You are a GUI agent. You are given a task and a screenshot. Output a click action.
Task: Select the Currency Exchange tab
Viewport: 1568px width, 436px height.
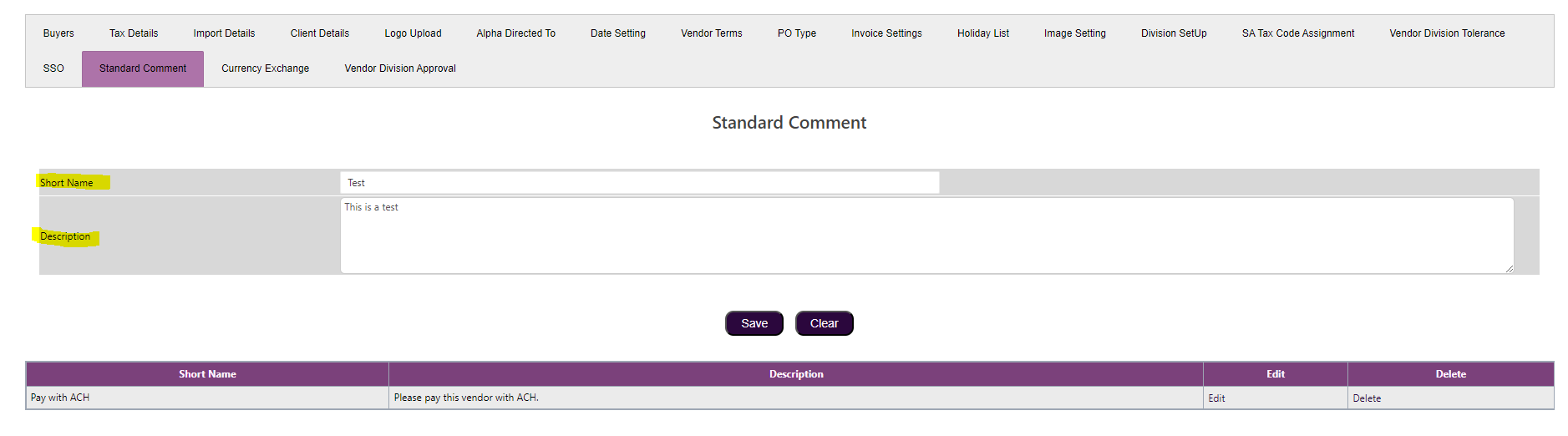coord(265,68)
